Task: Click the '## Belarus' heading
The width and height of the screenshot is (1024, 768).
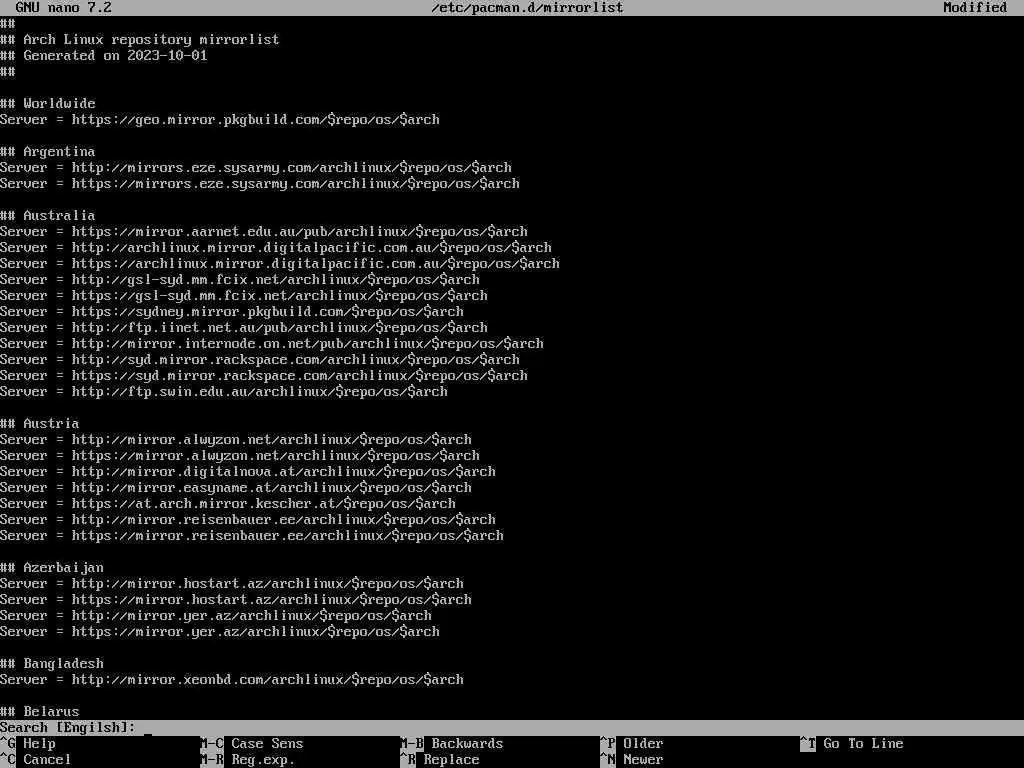Action: click(40, 711)
